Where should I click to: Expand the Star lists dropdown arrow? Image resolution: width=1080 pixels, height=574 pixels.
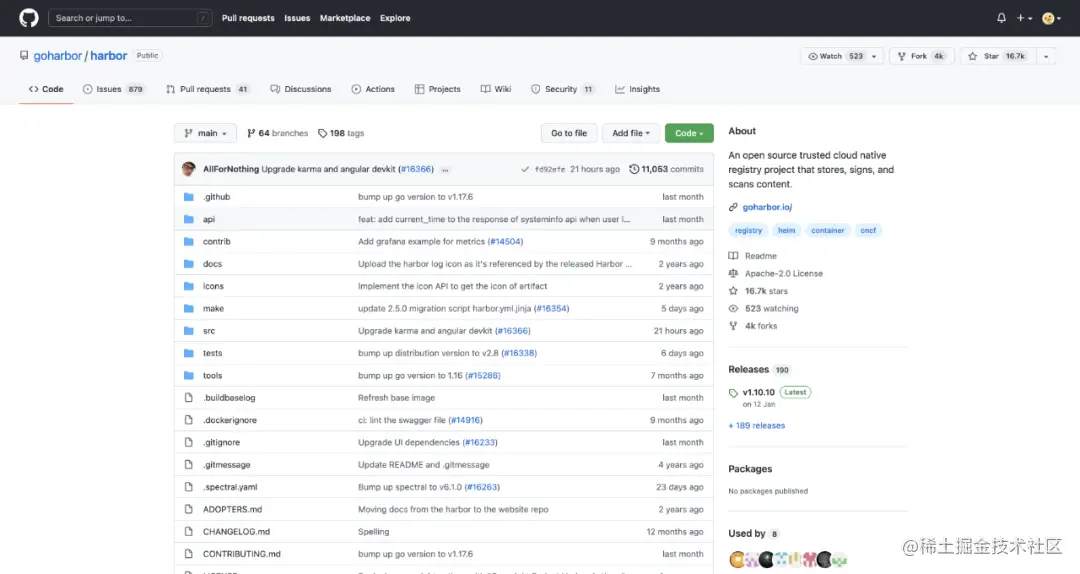[x=1046, y=56]
